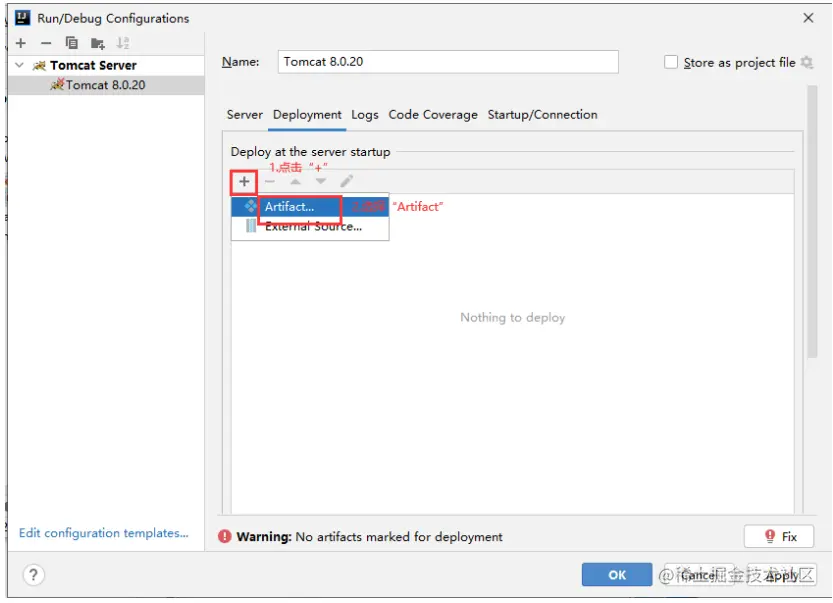Viewport: 833px width, 603px height.
Task: Move the deployment item down
Action: (321, 182)
